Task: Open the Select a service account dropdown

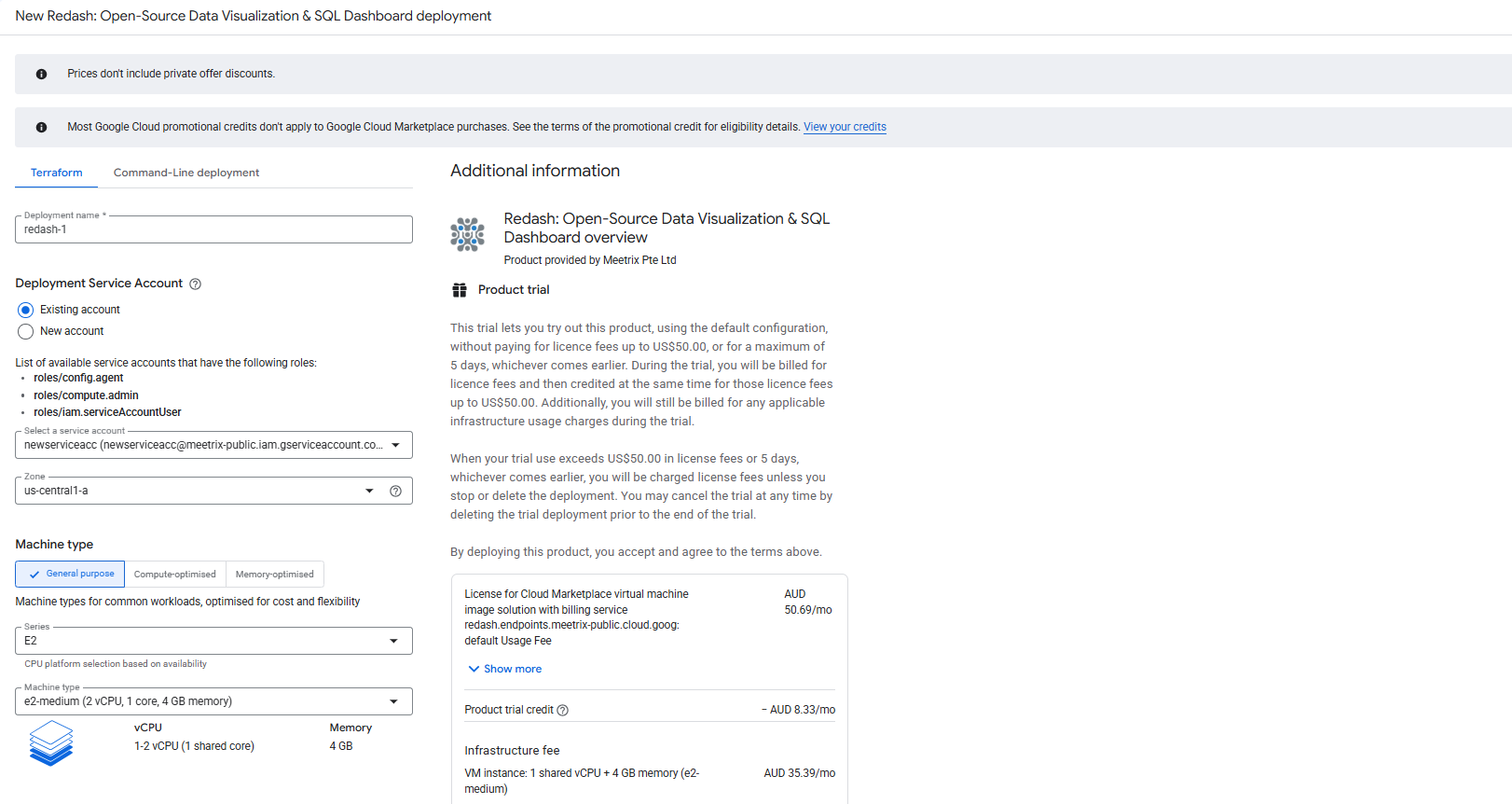Action: point(213,445)
